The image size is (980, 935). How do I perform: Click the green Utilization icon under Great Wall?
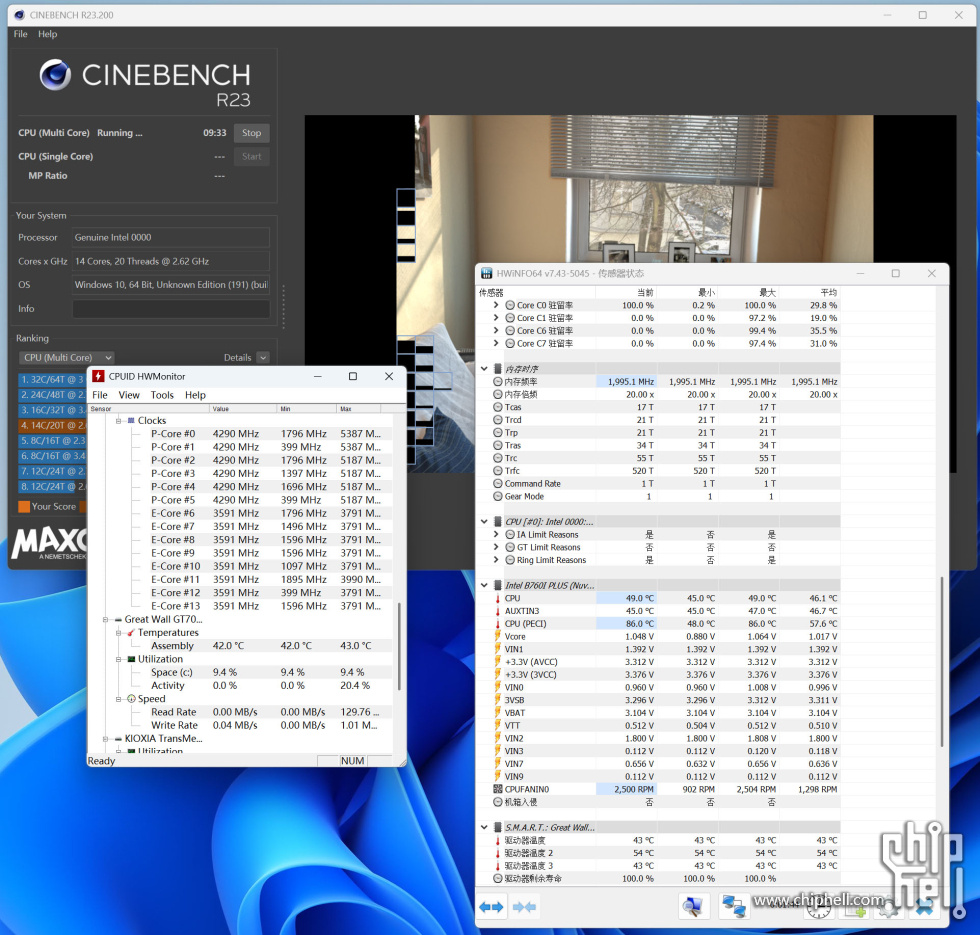point(131,659)
